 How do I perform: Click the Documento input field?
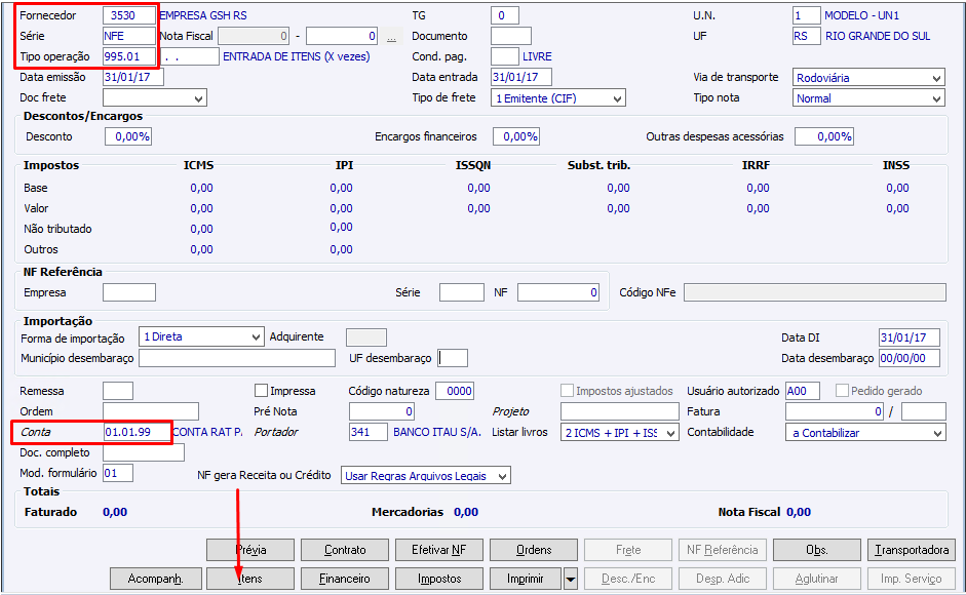[511, 36]
